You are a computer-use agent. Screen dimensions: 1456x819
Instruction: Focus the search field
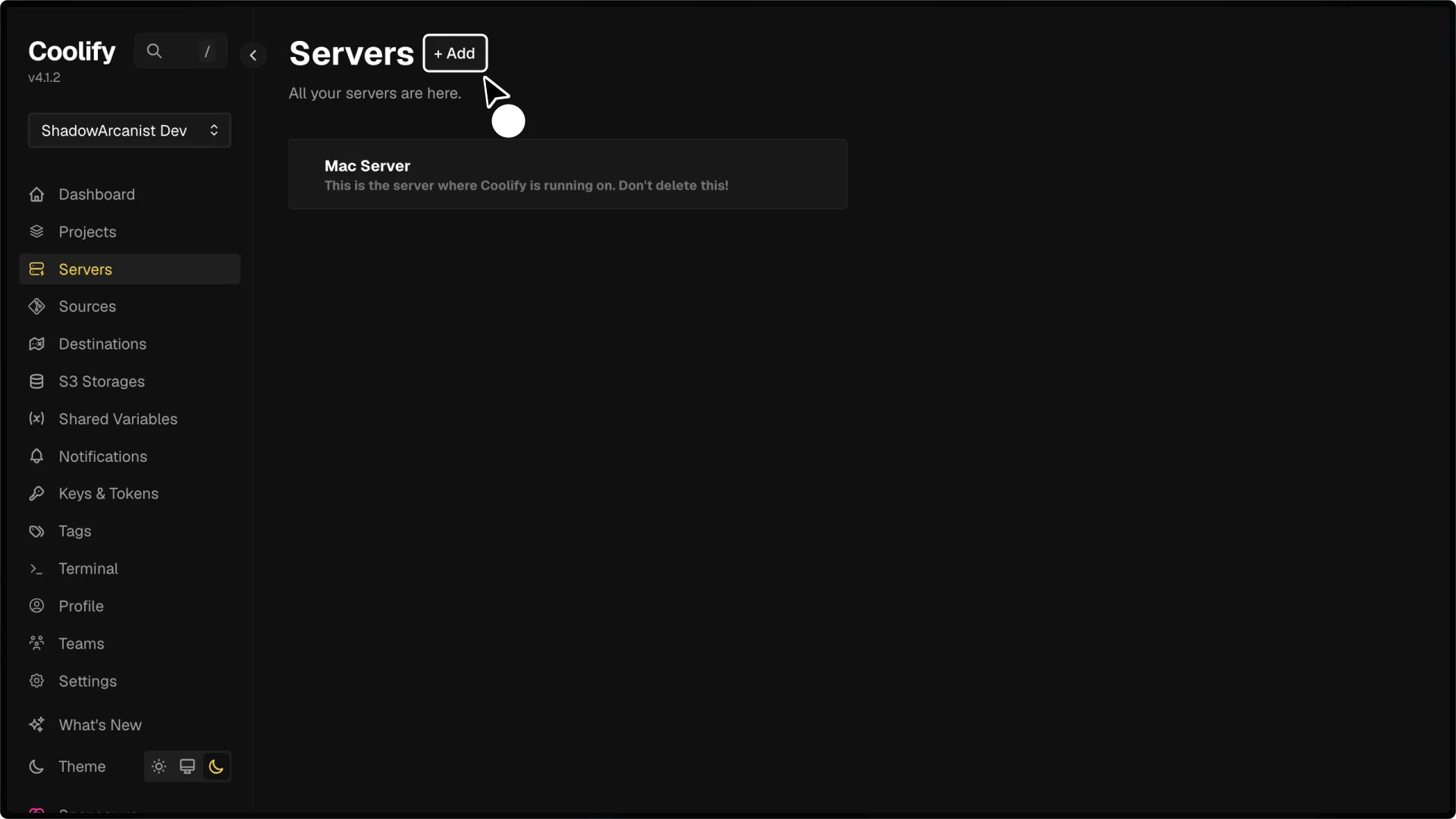(x=180, y=51)
